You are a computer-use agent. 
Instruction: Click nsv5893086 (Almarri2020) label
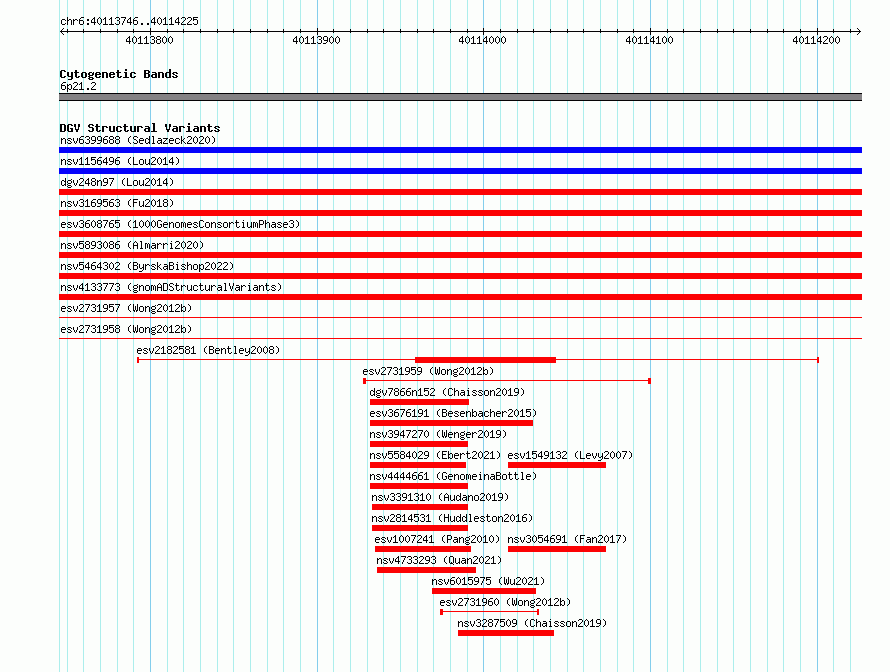(x=132, y=245)
